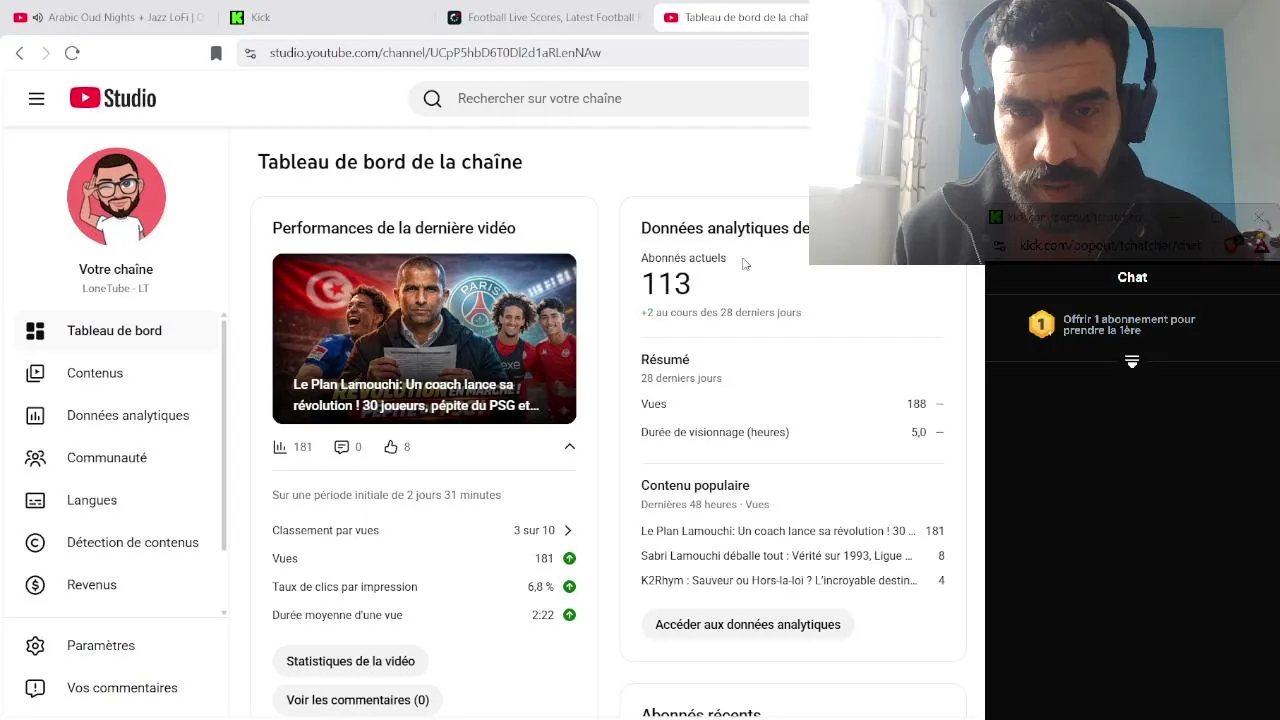Click the Communauté people icon
This screenshot has height=720, width=1280.
pos(35,458)
